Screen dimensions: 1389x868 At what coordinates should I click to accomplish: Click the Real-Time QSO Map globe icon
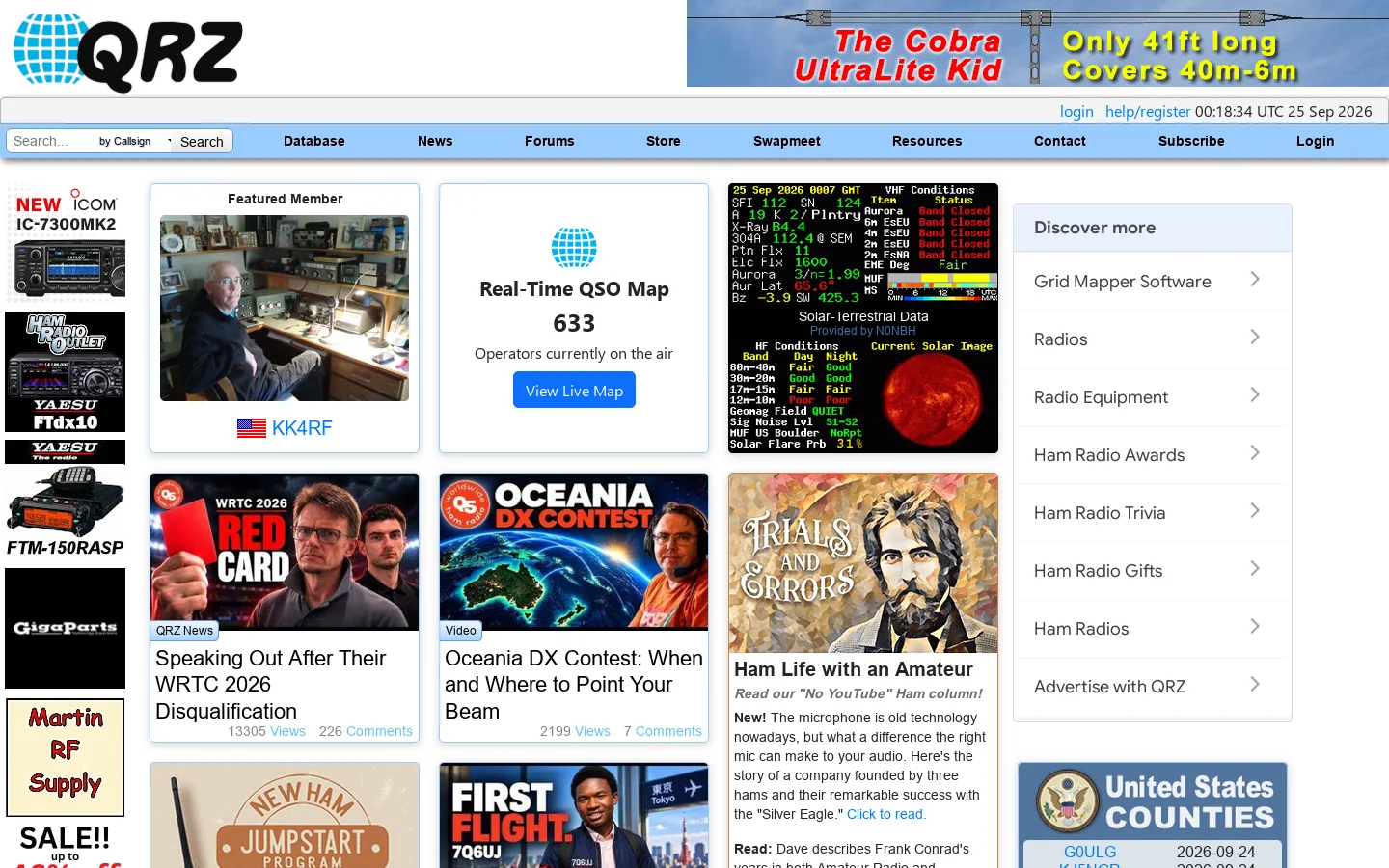[574, 248]
